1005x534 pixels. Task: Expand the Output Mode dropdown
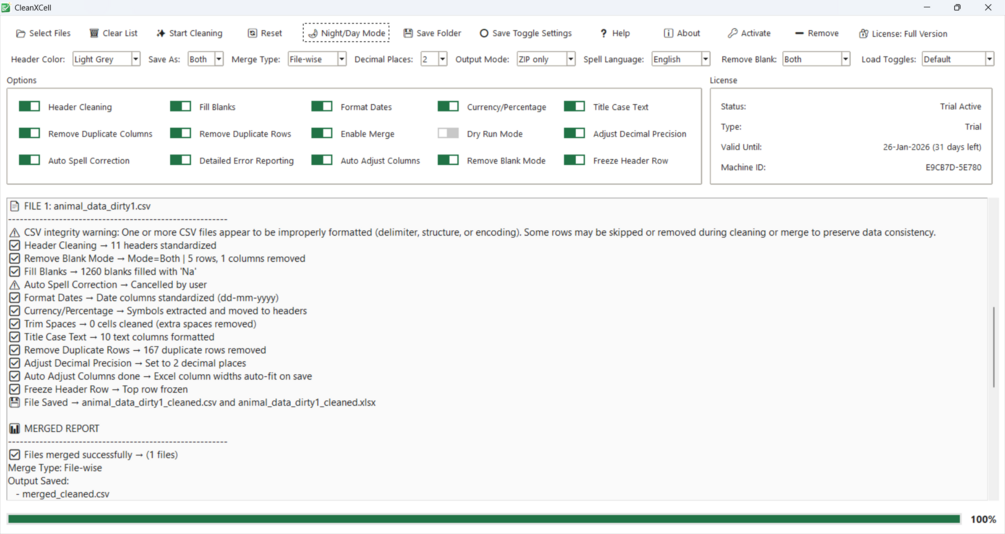pyautogui.click(x=546, y=59)
